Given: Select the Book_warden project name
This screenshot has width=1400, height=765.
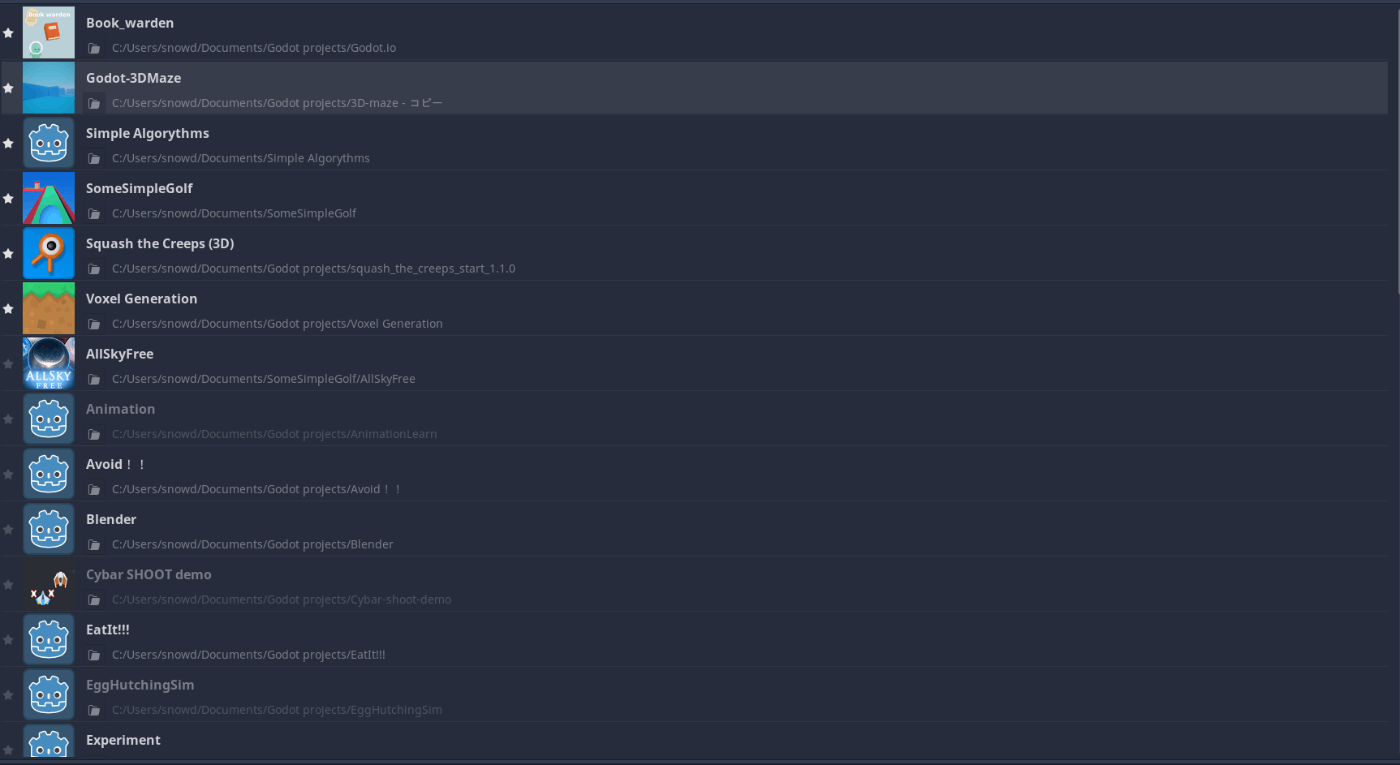Looking at the screenshot, I should (130, 23).
